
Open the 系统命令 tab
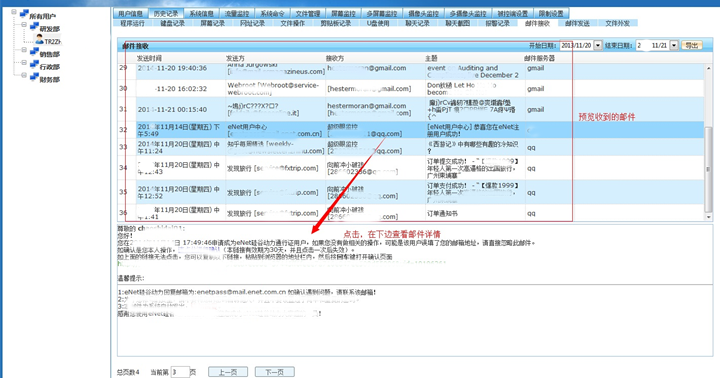(x=272, y=13)
